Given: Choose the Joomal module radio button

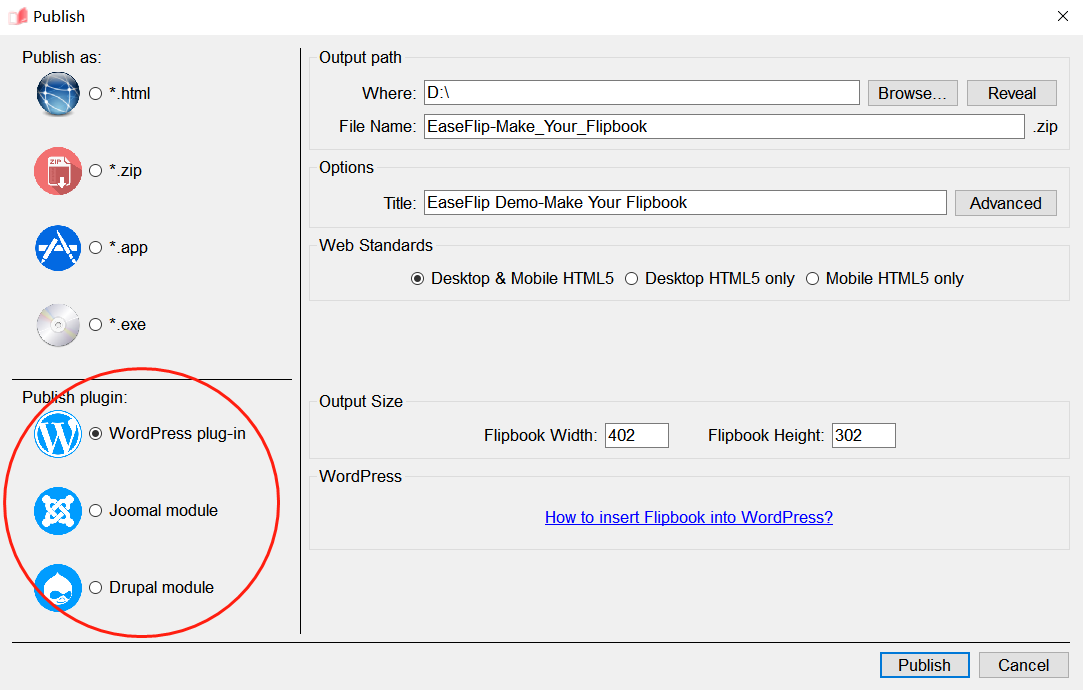Looking at the screenshot, I should click(x=96, y=511).
